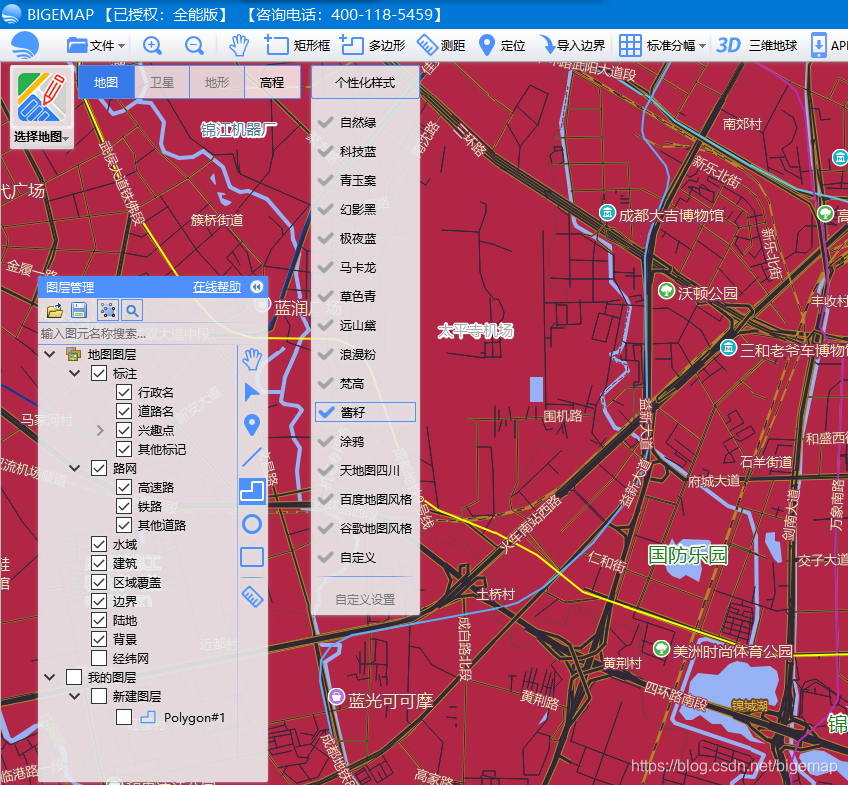The image size is (848, 785).
Task: Select the pan hand tool in top toolbar
Action: coord(238,45)
